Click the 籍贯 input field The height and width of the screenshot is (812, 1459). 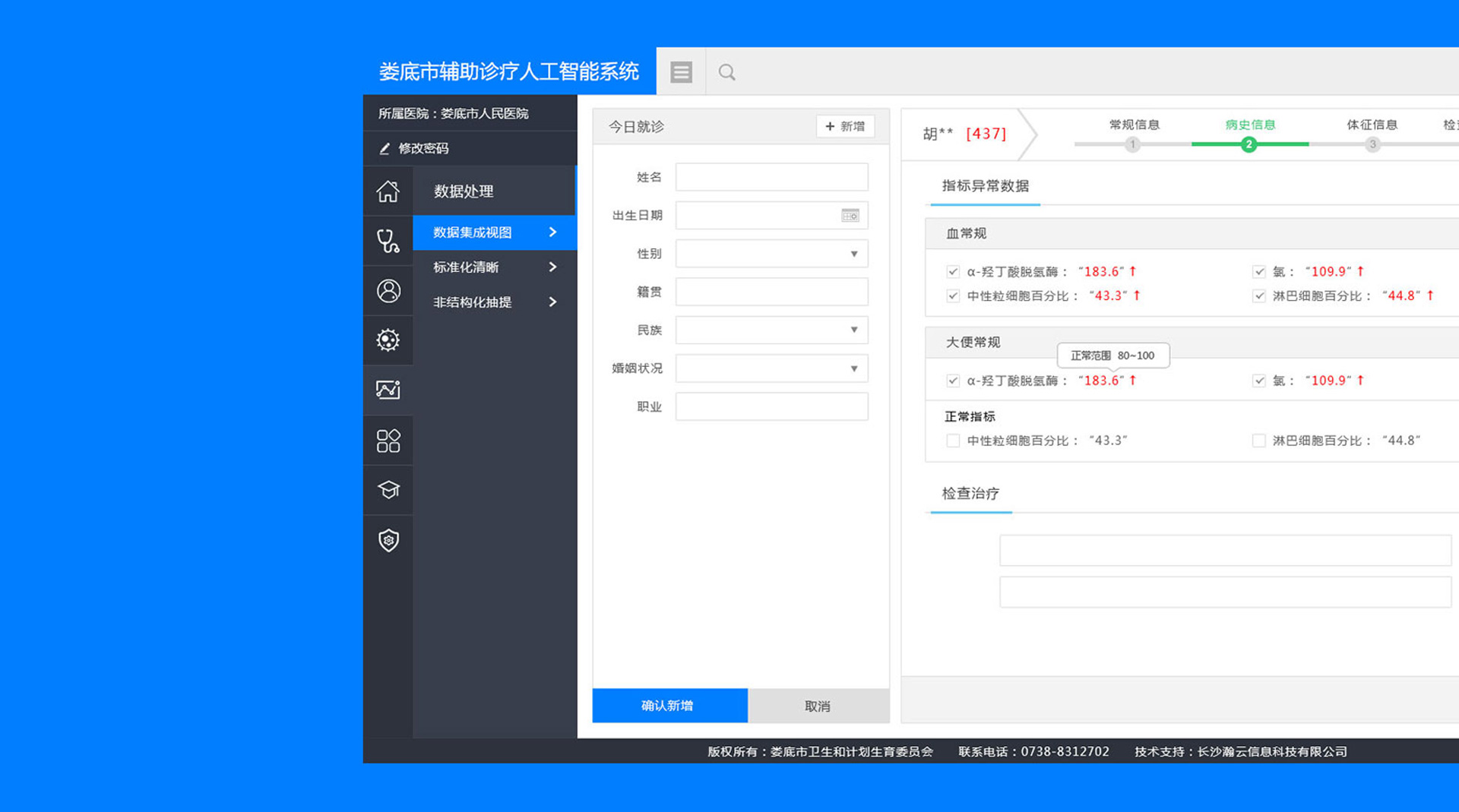tap(771, 292)
